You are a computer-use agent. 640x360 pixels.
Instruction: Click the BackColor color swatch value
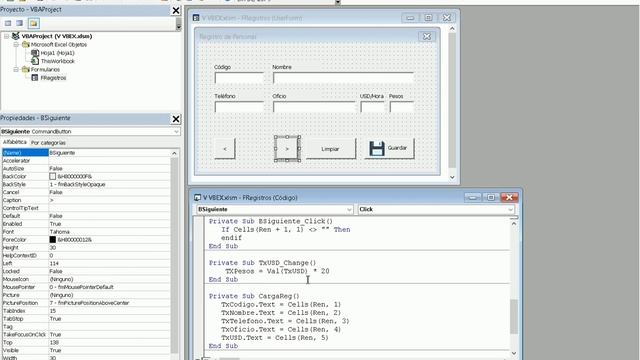pyautogui.click(x=53, y=176)
